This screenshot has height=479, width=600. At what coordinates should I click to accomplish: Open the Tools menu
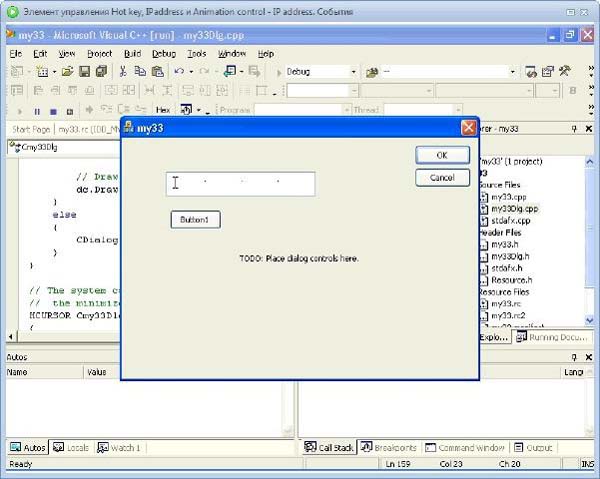pos(196,53)
